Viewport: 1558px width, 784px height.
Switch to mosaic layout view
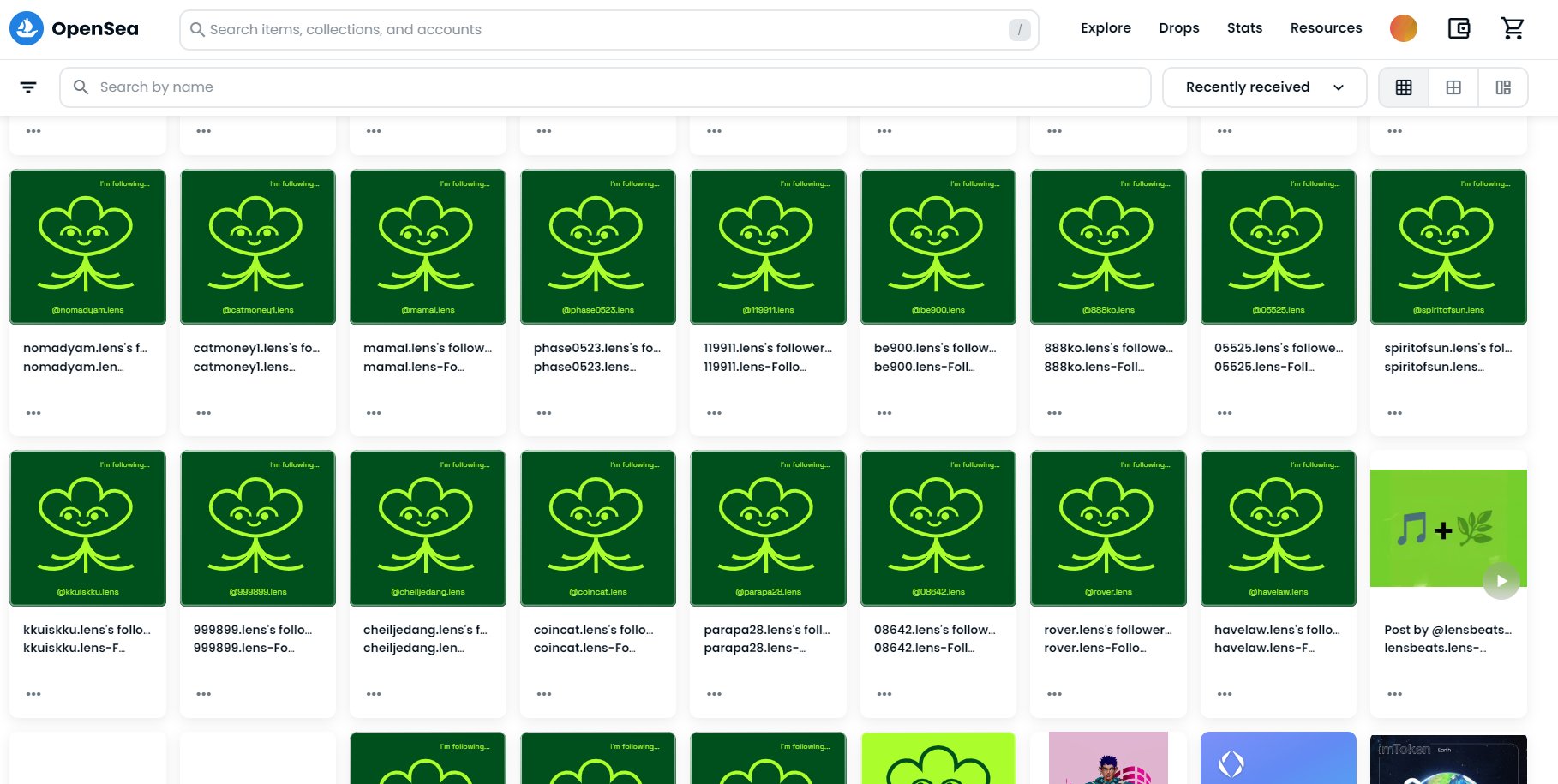[x=1503, y=87]
